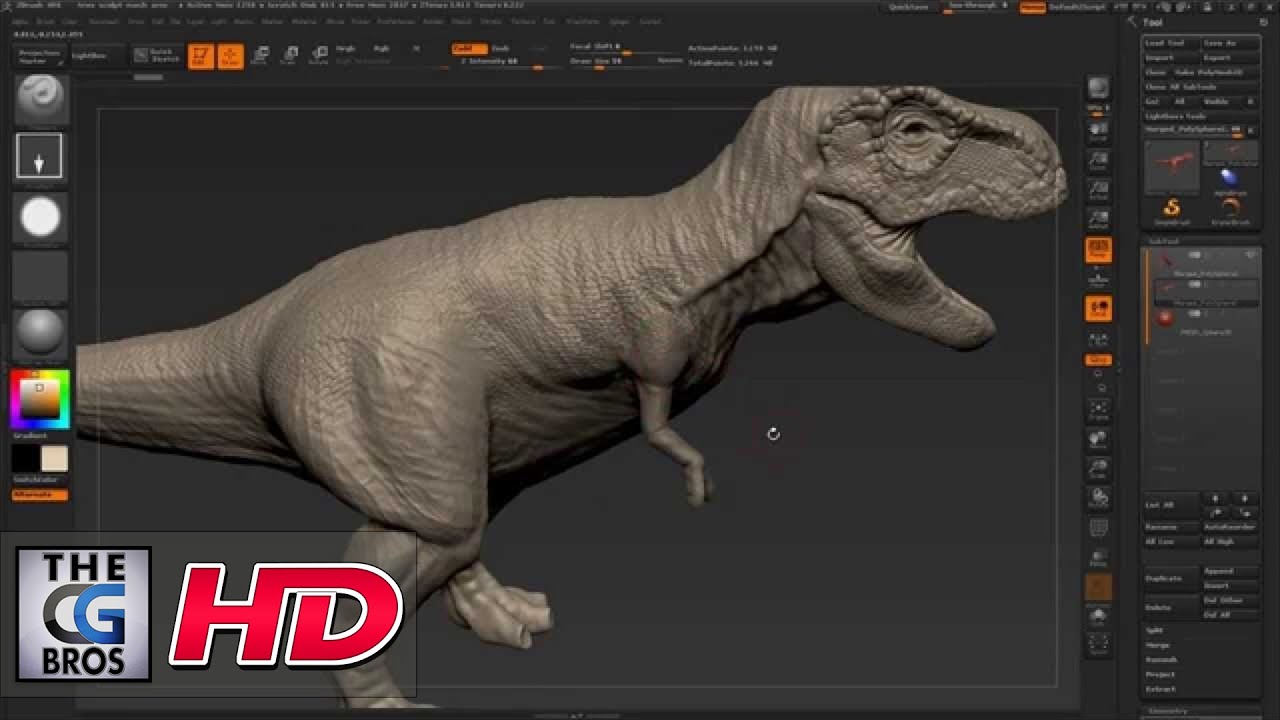
Task: Enable Zadd sculpting mode
Action: pos(469,48)
